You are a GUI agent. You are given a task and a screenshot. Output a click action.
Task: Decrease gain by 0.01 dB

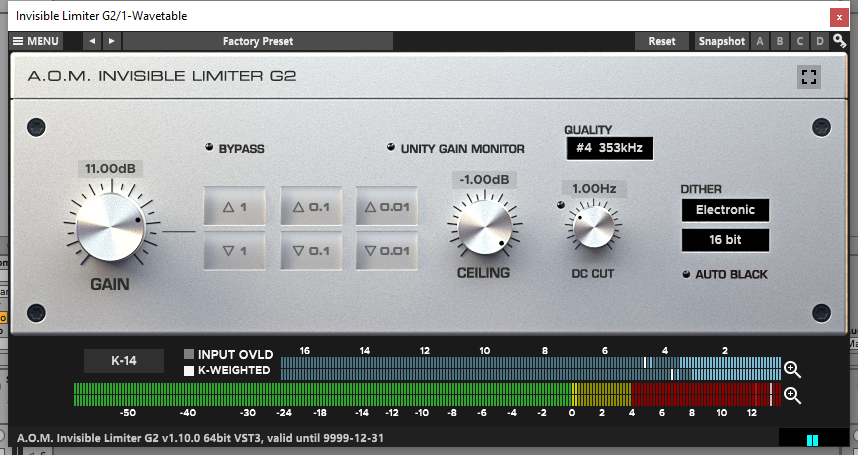[387, 251]
